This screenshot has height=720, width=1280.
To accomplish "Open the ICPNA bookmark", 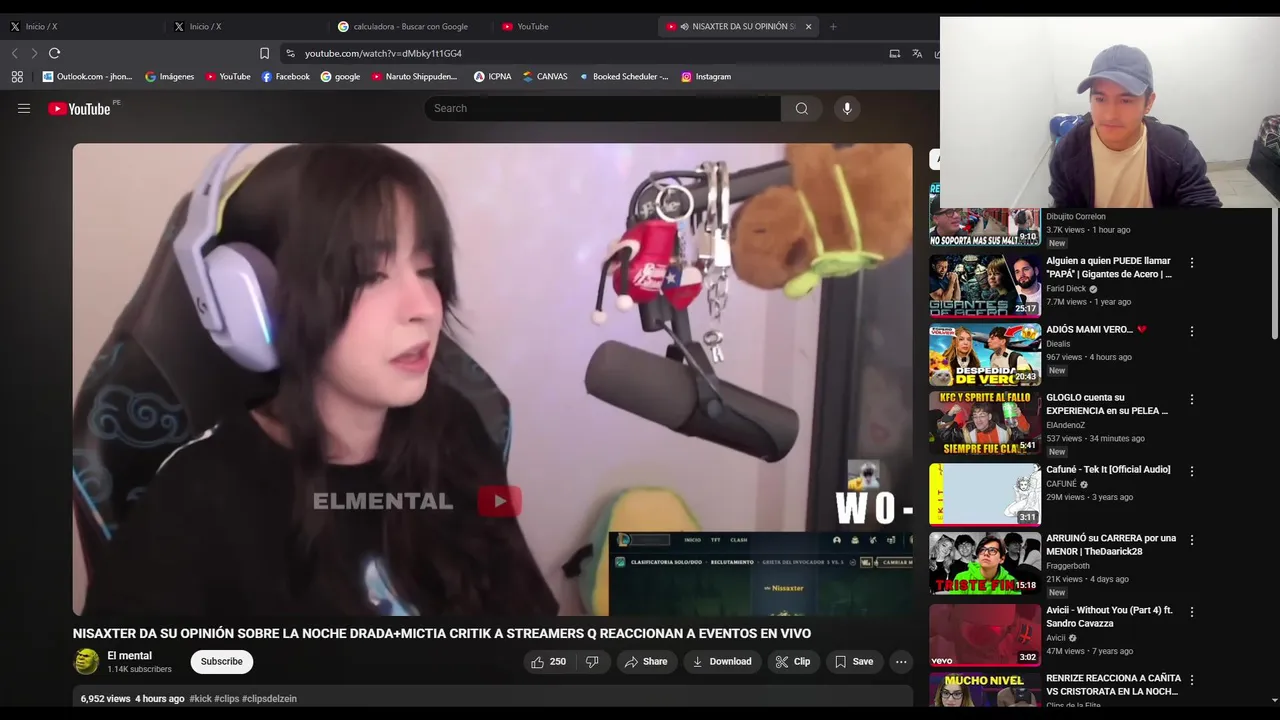I will (x=493, y=76).
